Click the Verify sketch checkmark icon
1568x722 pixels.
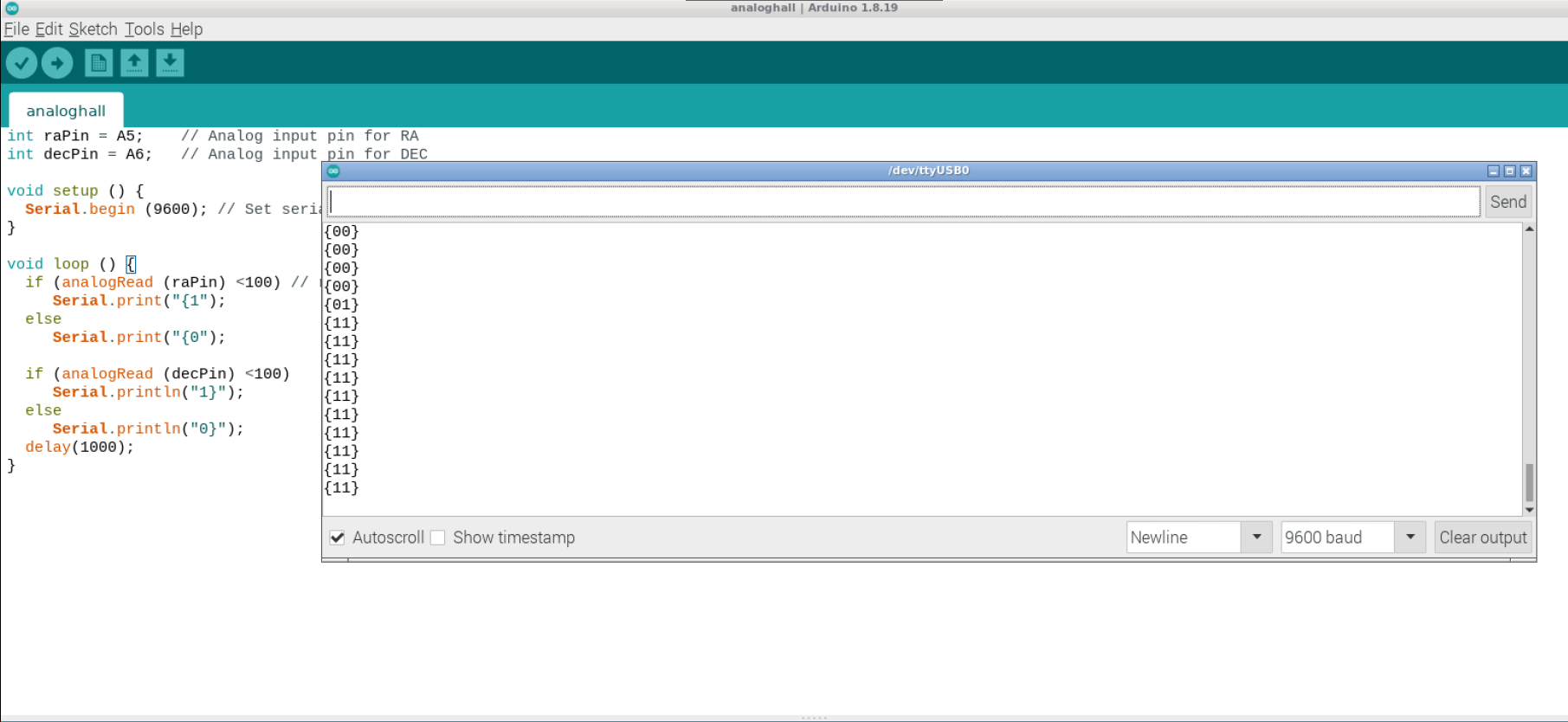tap(22, 62)
